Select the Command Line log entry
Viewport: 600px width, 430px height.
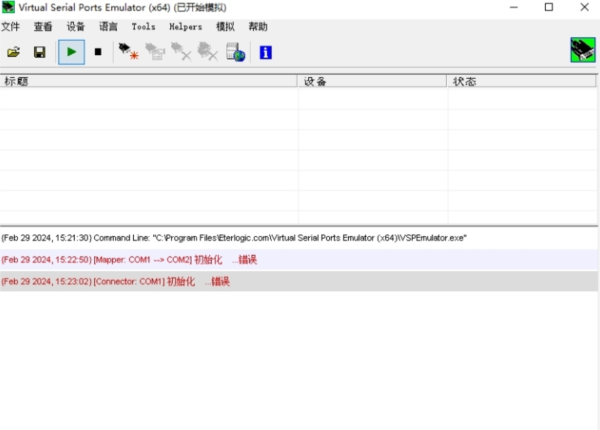tap(299, 238)
